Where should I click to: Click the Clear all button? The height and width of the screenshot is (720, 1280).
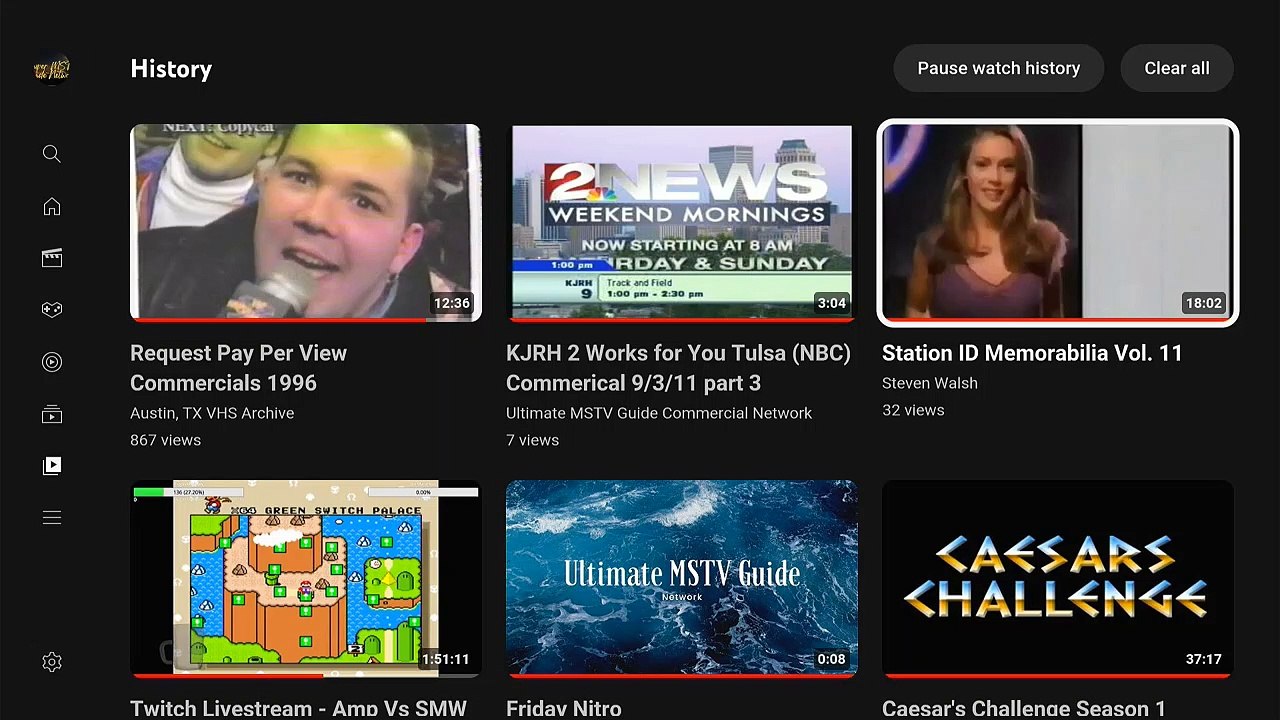1177,68
